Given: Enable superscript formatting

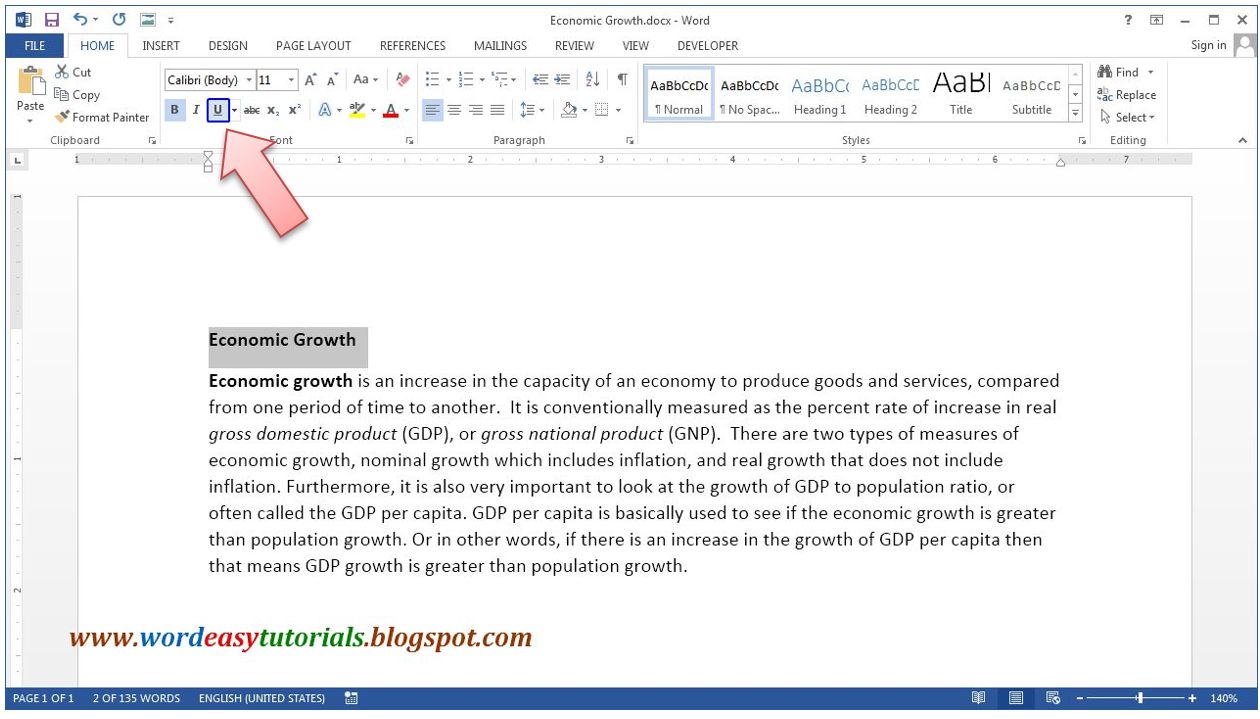Looking at the screenshot, I should tap(295, 109).
